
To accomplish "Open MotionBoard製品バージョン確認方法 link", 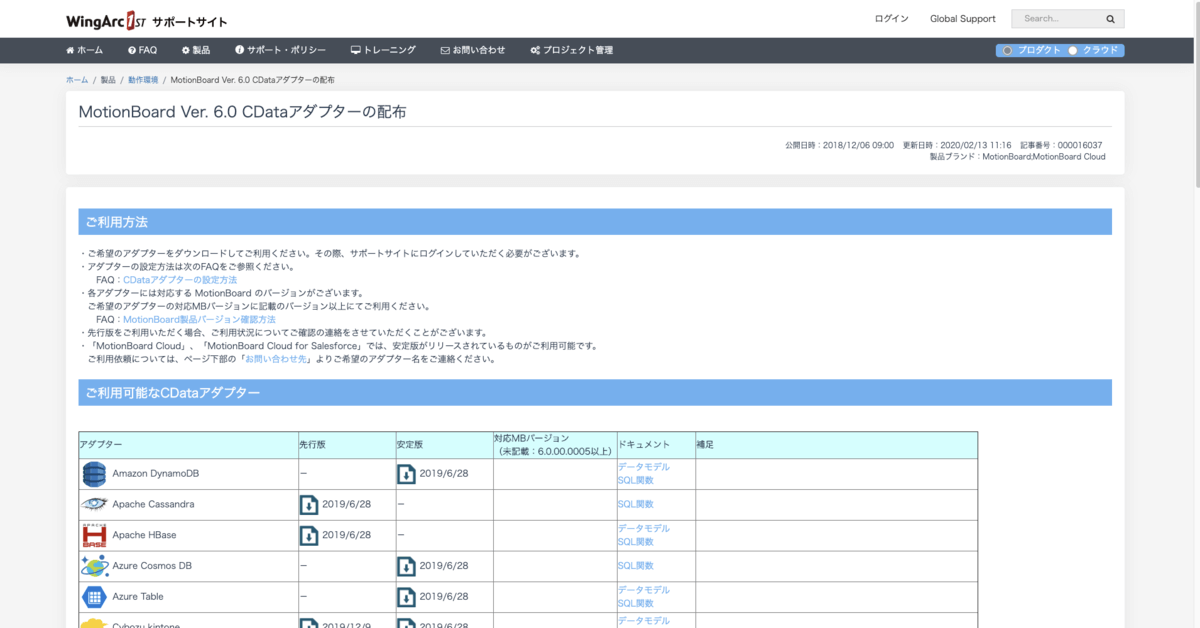I will pyautogui.click(x=199, y=319).
